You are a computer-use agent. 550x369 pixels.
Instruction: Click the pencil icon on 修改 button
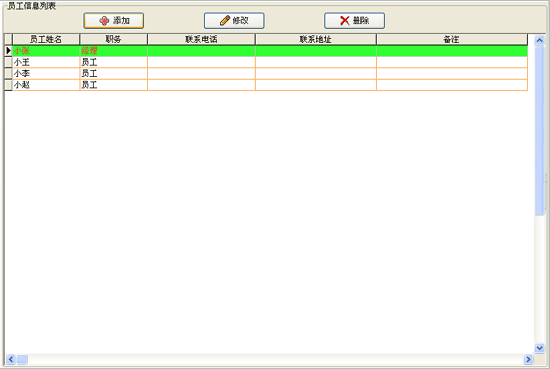click(x=225, y=21)
